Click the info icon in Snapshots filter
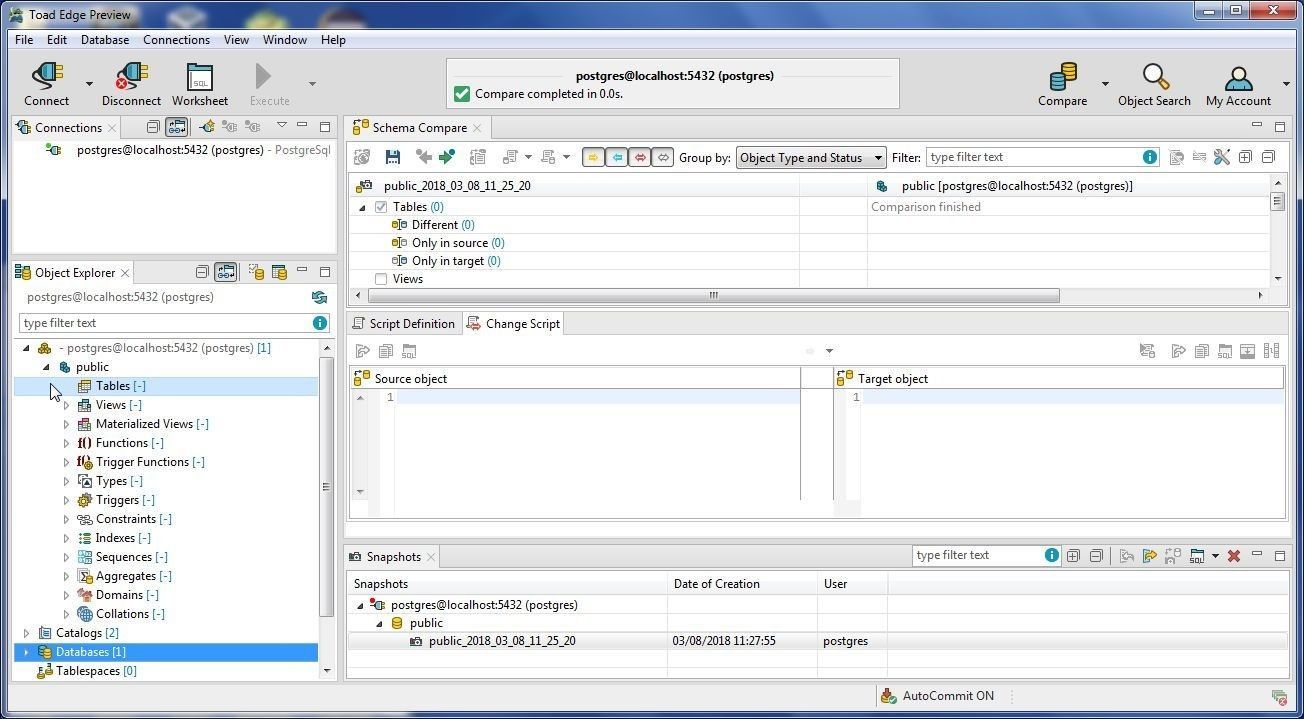The height and width of the screenshot is (719, 1304). [1052, 555]
